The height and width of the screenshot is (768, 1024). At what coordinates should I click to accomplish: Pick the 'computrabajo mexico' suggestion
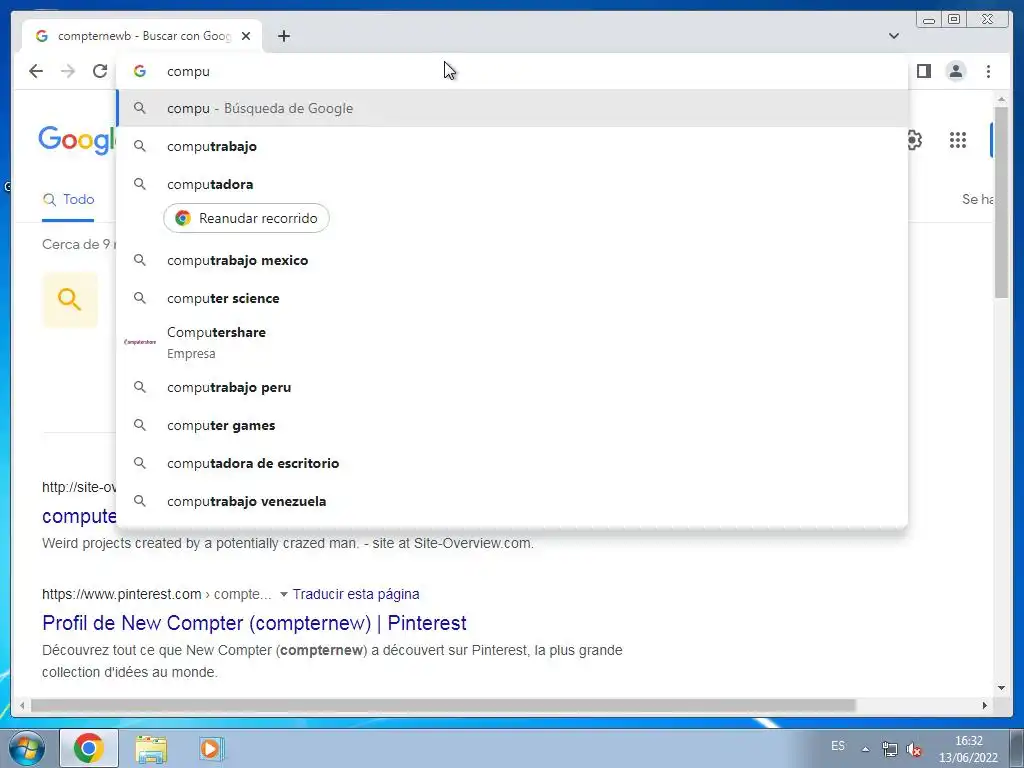[x=512, y=260]
